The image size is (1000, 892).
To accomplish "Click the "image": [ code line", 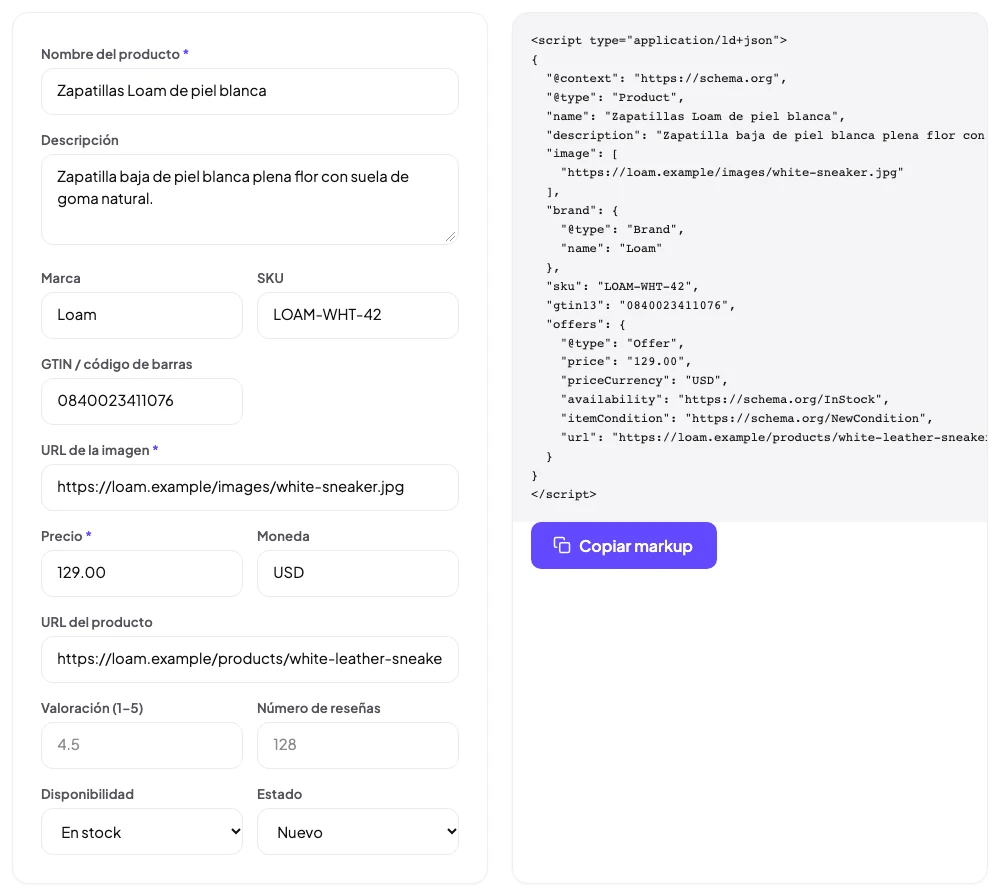I will tap(582, 154).
